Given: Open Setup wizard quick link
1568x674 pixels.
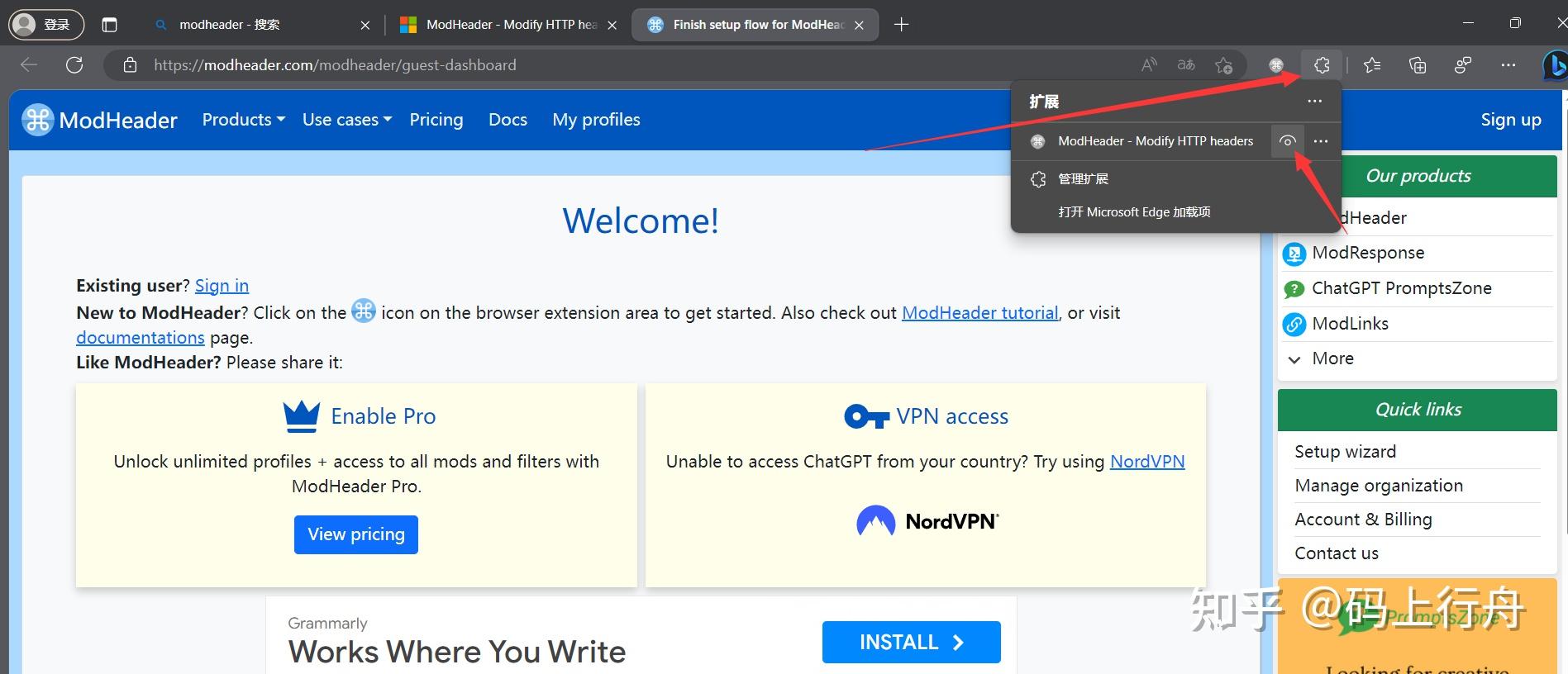Looking at the screenshot, I should (1345, 452).
